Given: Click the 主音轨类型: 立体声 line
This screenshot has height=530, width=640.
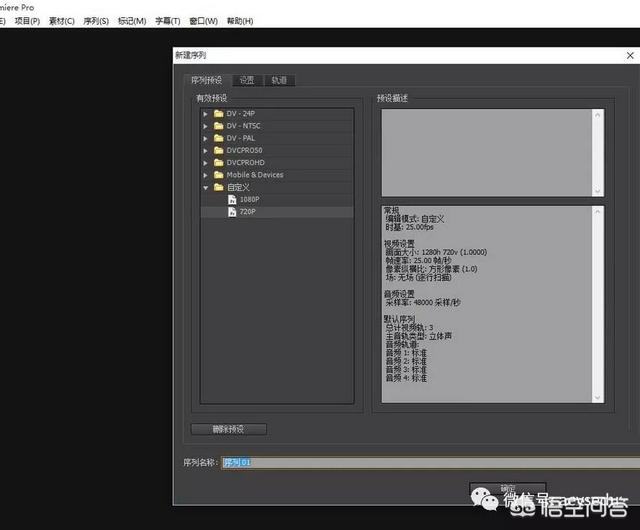Looking at the screenshot, I should click(x=419, y=336).
